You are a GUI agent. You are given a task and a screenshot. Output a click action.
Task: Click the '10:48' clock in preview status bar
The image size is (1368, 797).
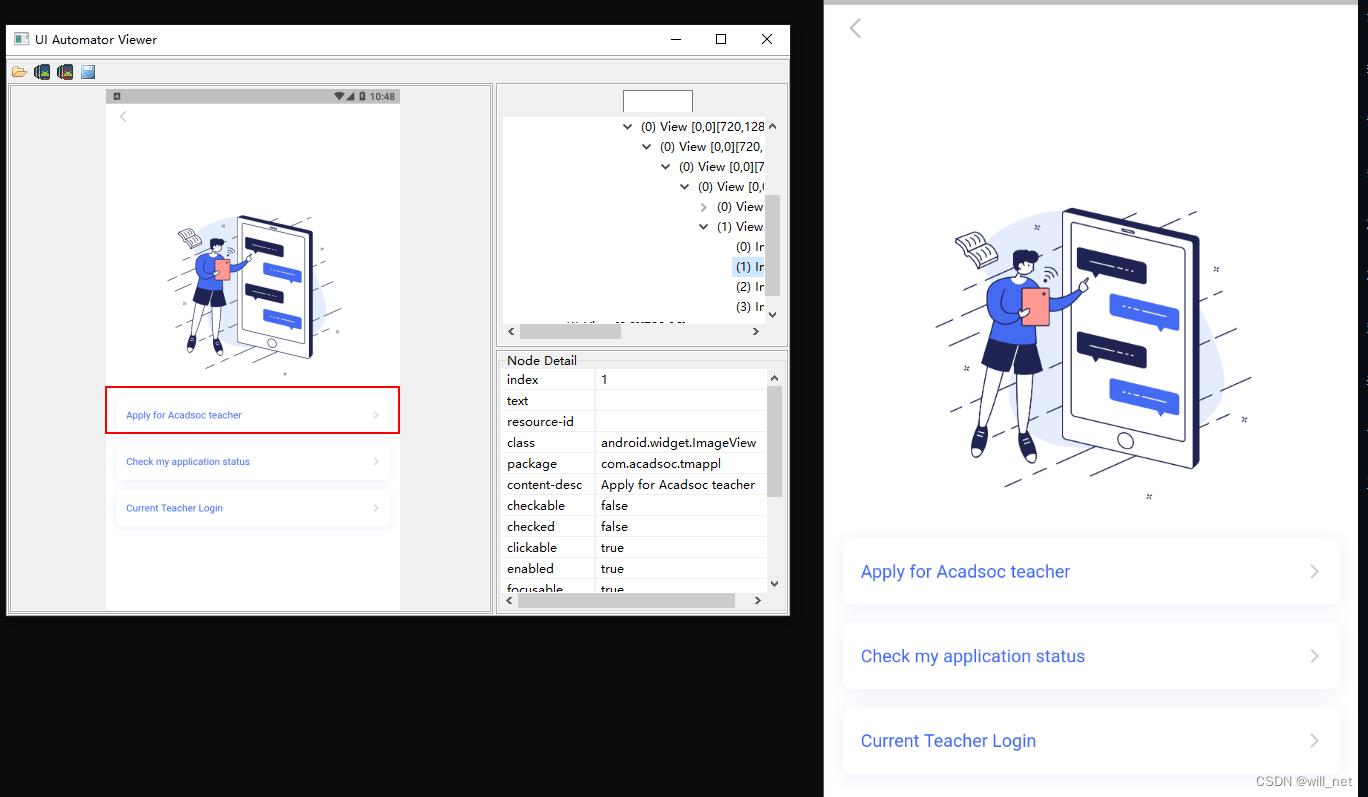[x=383, y=97]
